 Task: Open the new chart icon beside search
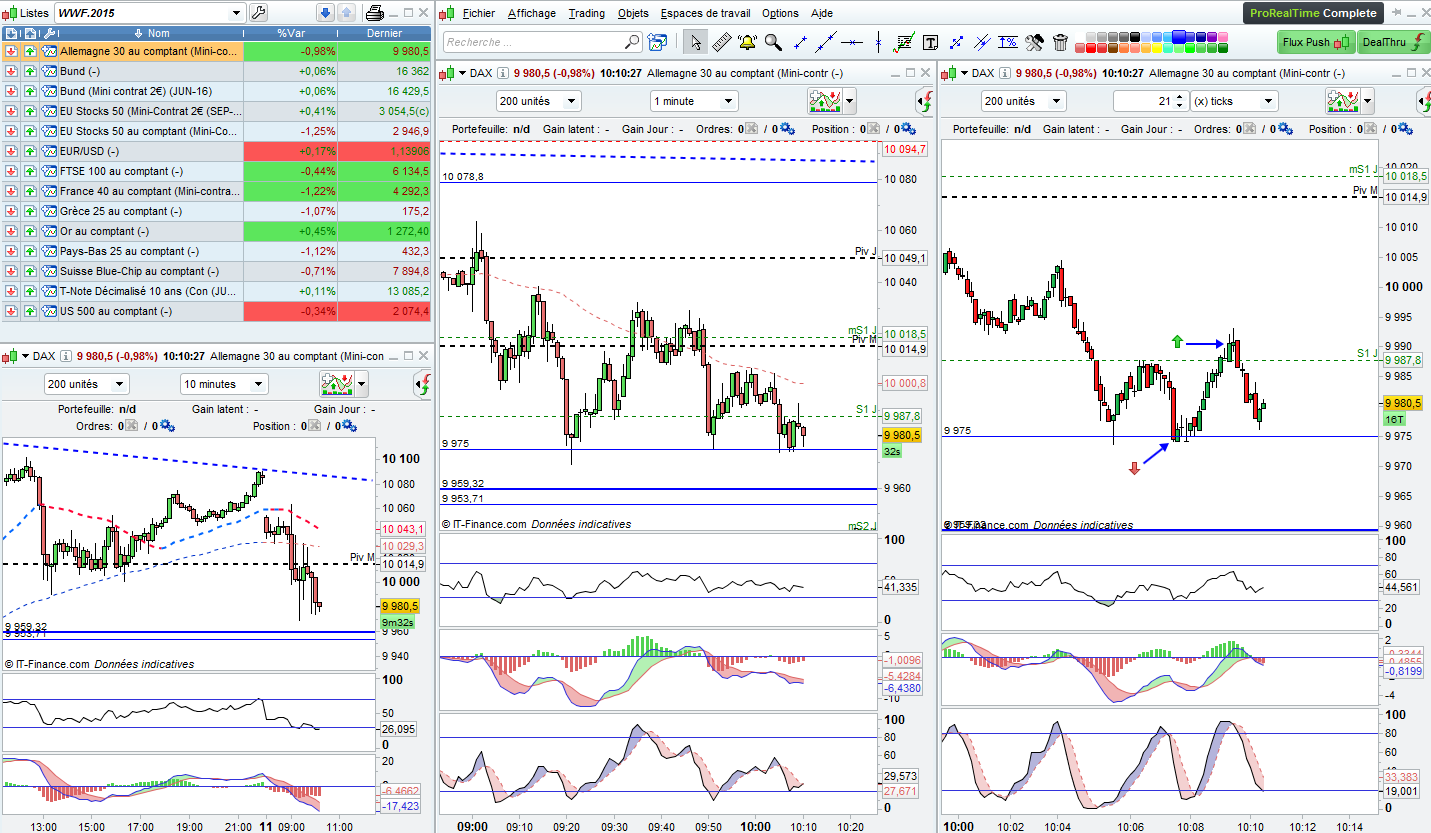point(657,42)
